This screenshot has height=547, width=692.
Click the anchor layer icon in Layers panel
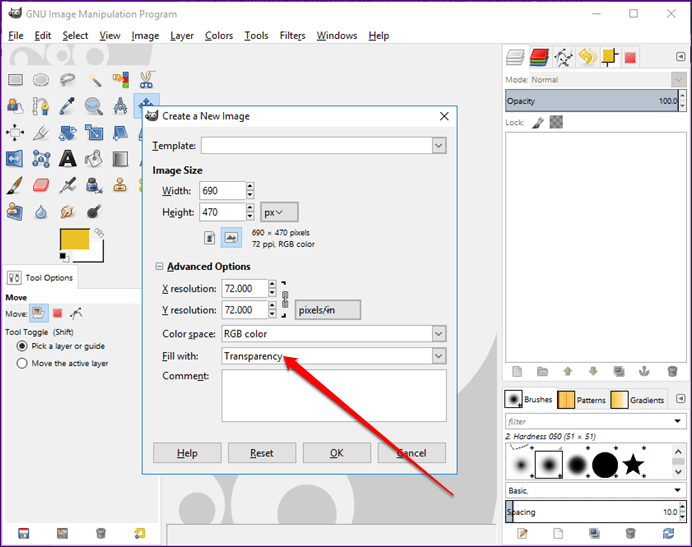pyautogui.click(x=644, y=371)
